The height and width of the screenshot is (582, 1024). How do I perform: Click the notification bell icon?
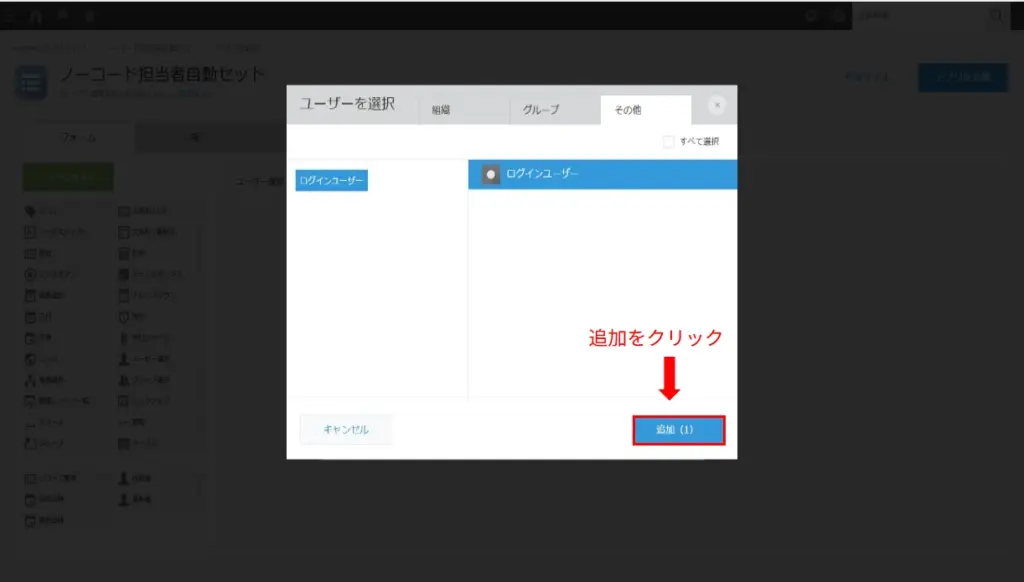click(x=62, y=15)
